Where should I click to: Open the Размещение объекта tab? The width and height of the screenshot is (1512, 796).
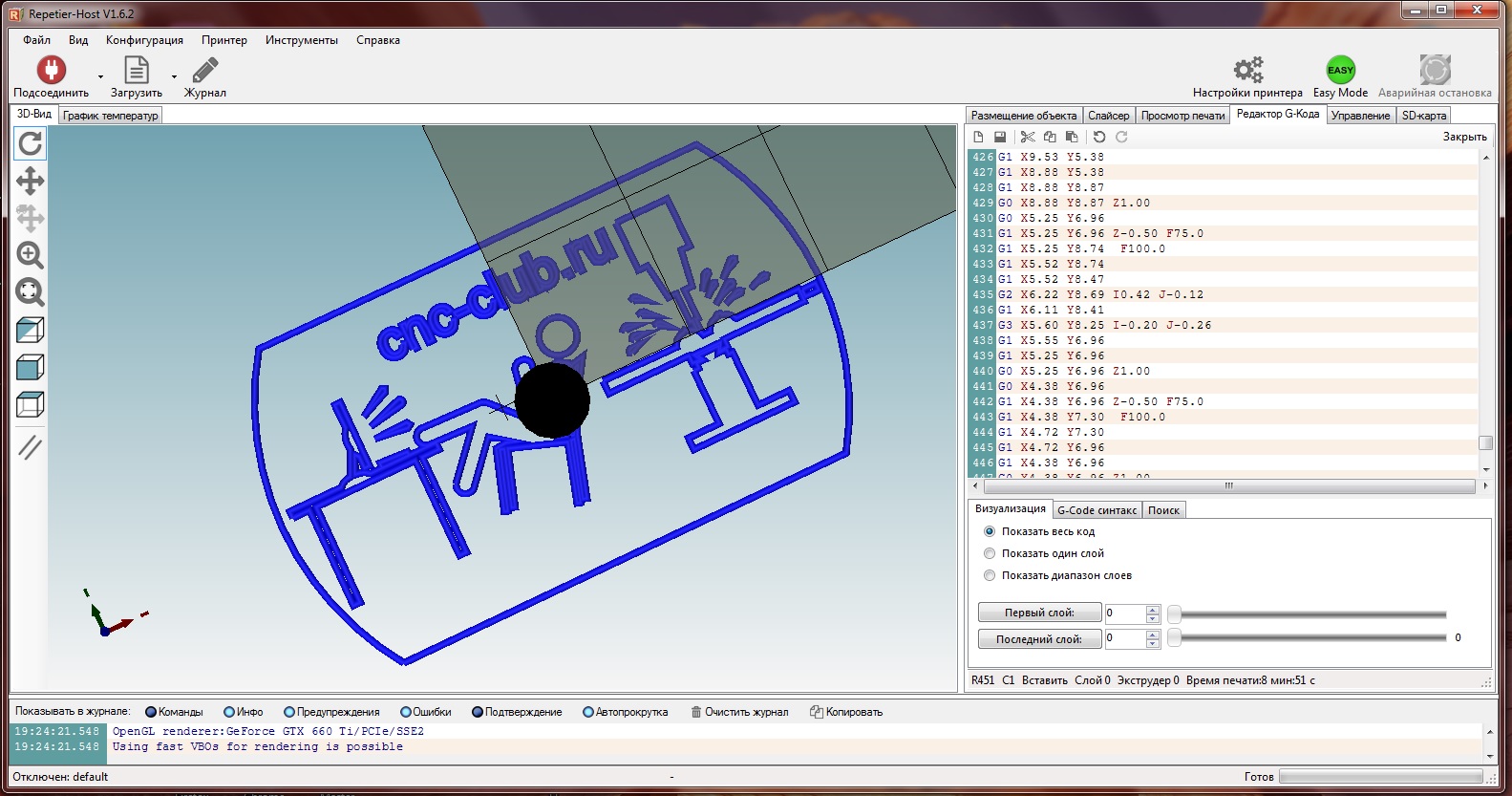1024,116
